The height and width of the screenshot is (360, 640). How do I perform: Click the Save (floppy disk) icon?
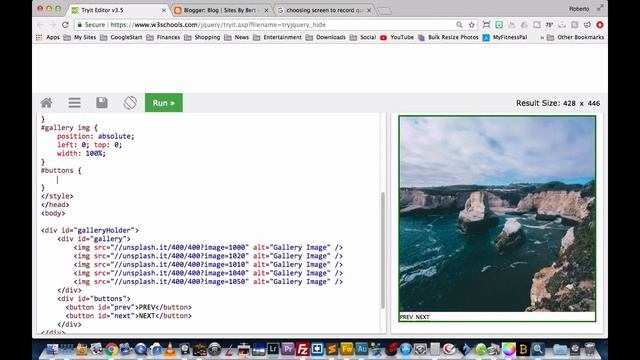click(x=102, y=103)
